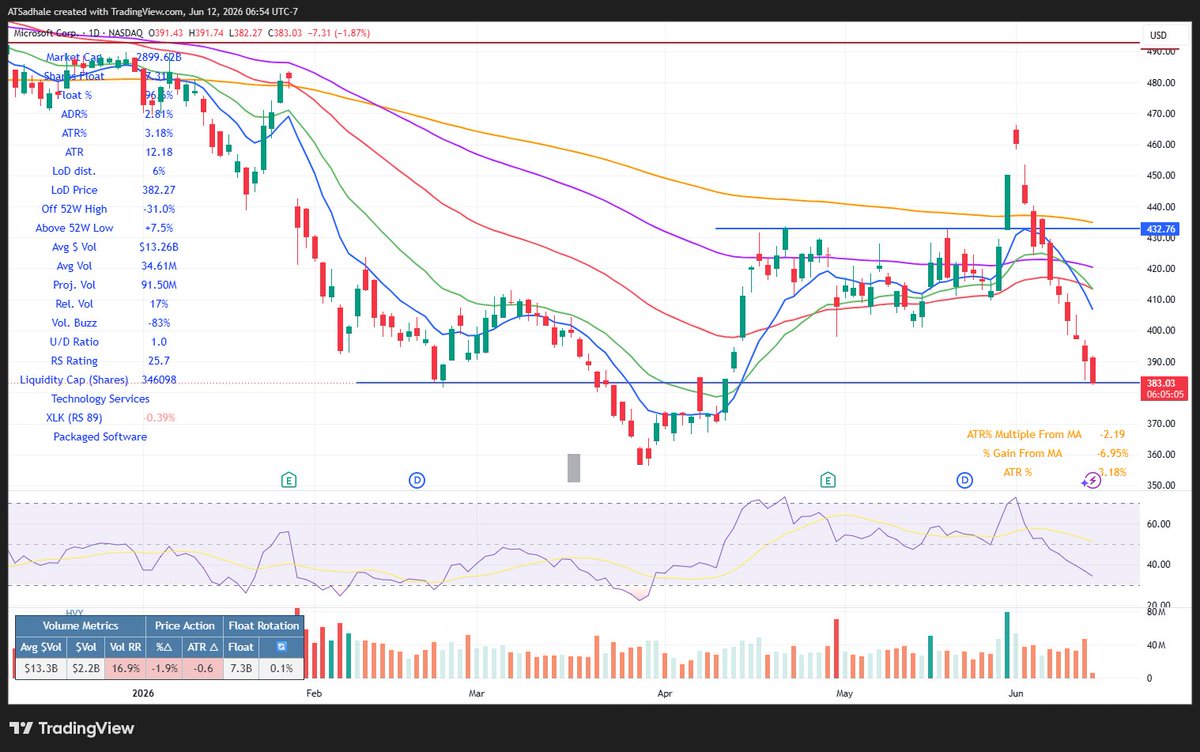Click the earnings E marker near May

click(829, 480)
